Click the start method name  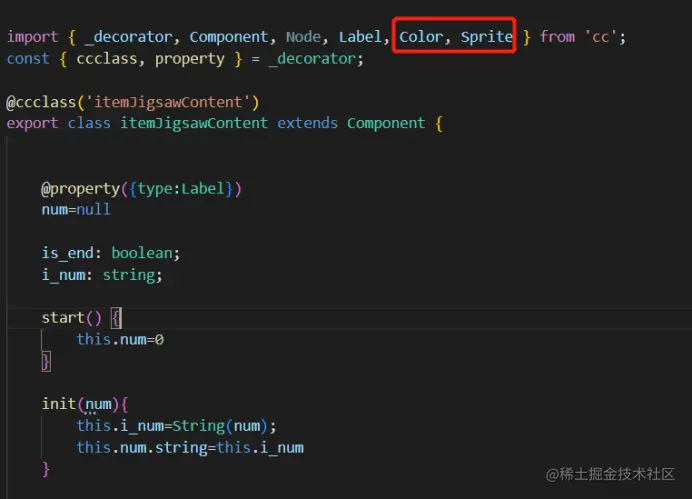click(63, 318)
